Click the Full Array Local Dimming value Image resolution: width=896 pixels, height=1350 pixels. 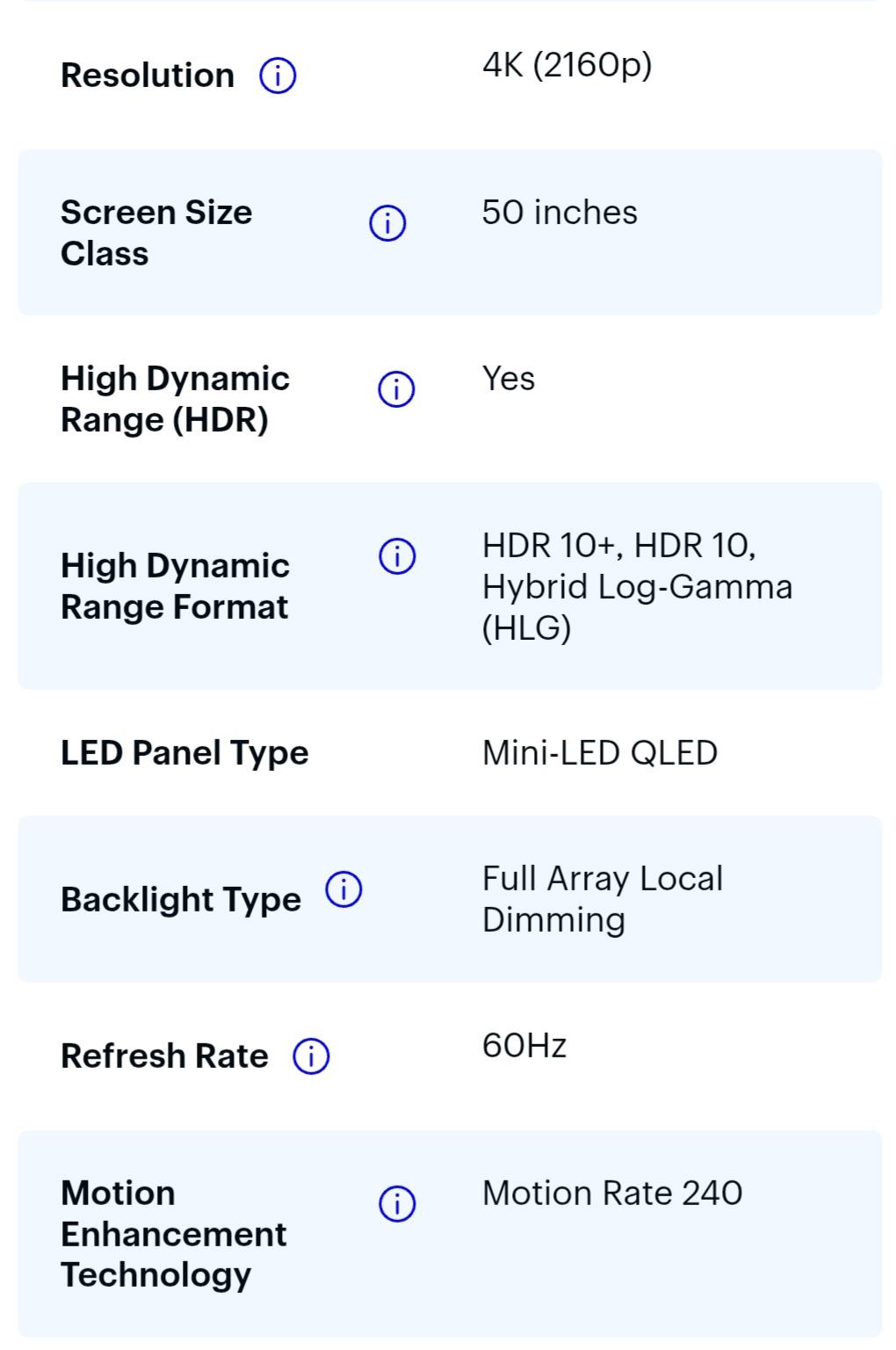point(603,899)
